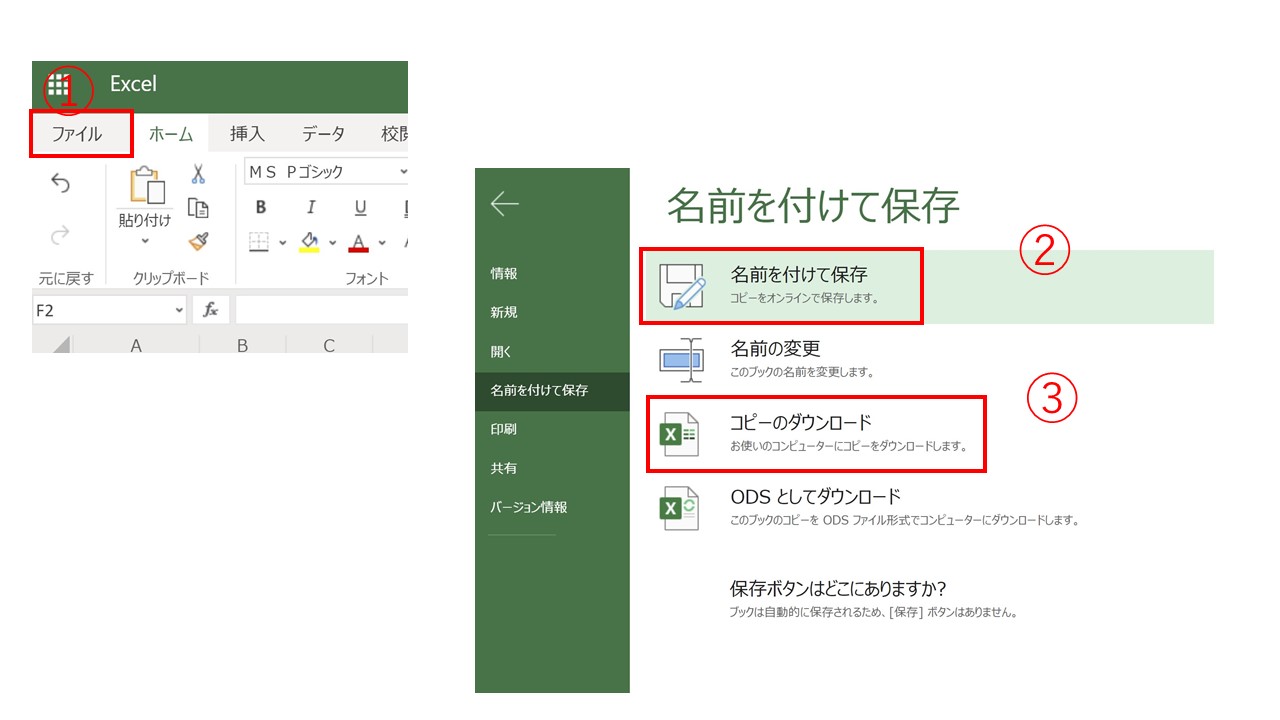Expand the 貼り付け dropdown arrow

tap(145, 241)
